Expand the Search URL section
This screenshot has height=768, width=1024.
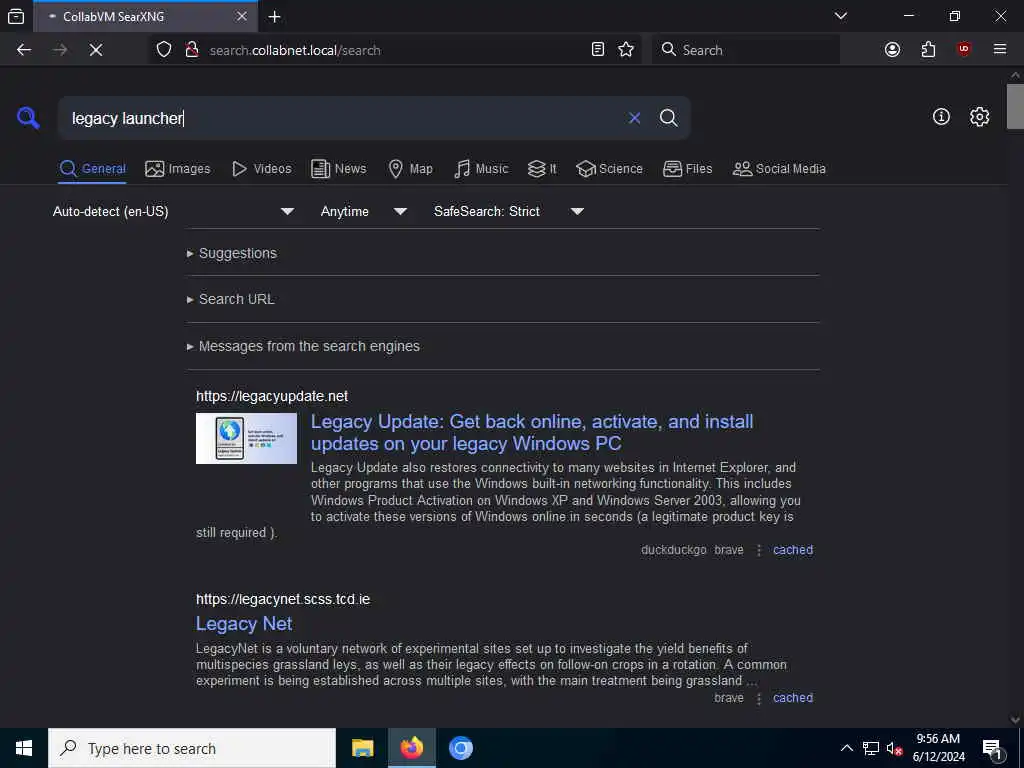231,299
